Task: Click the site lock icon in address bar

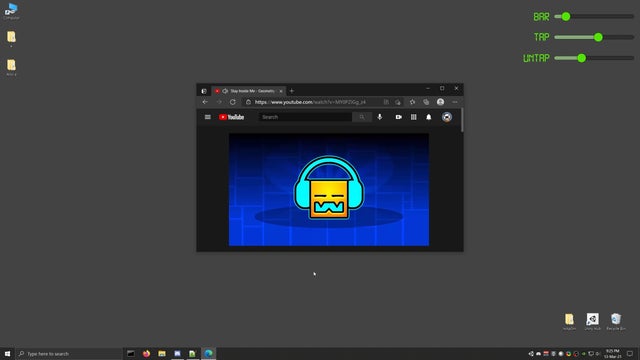Action: tap(248, 102)
